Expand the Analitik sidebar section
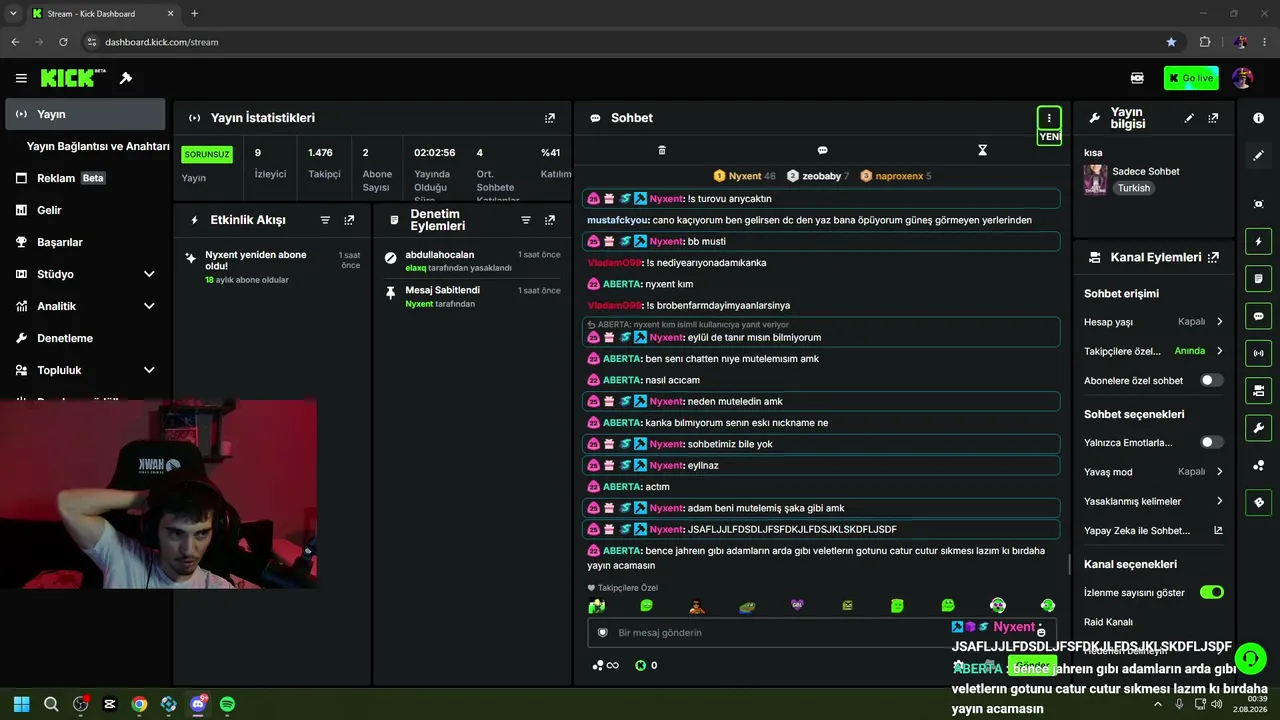The height and width of the screenshot is (720, 1280). point(149,306)
